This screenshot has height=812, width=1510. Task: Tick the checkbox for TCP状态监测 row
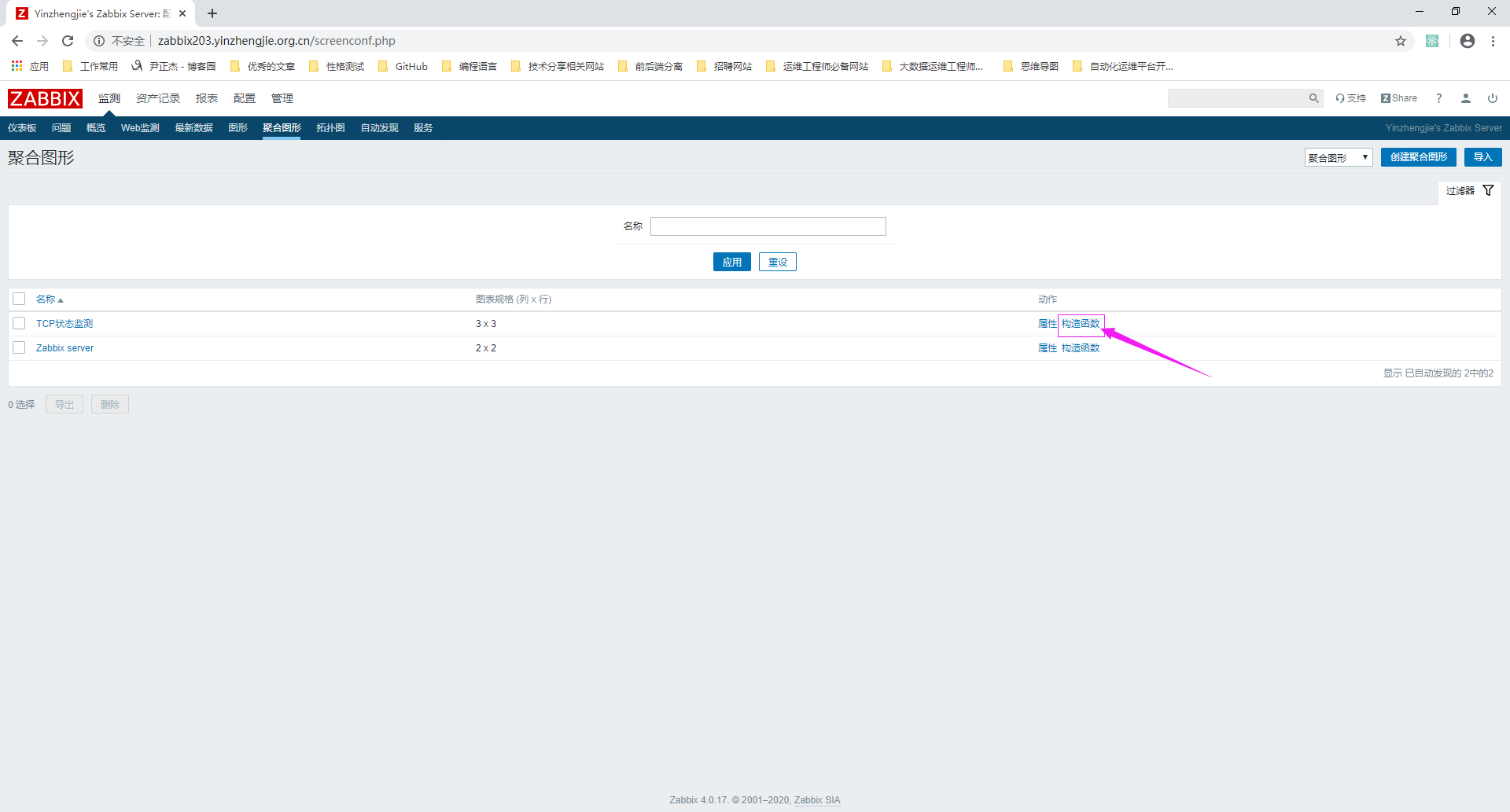pyautogui.click(x=20, y=323)
